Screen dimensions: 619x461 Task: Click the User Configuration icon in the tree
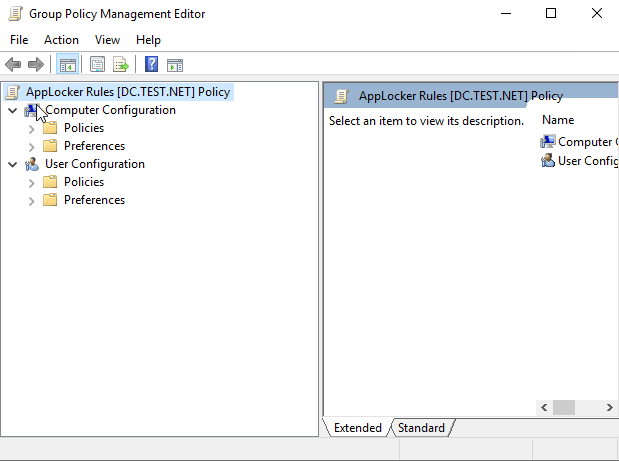pos(32,164)
